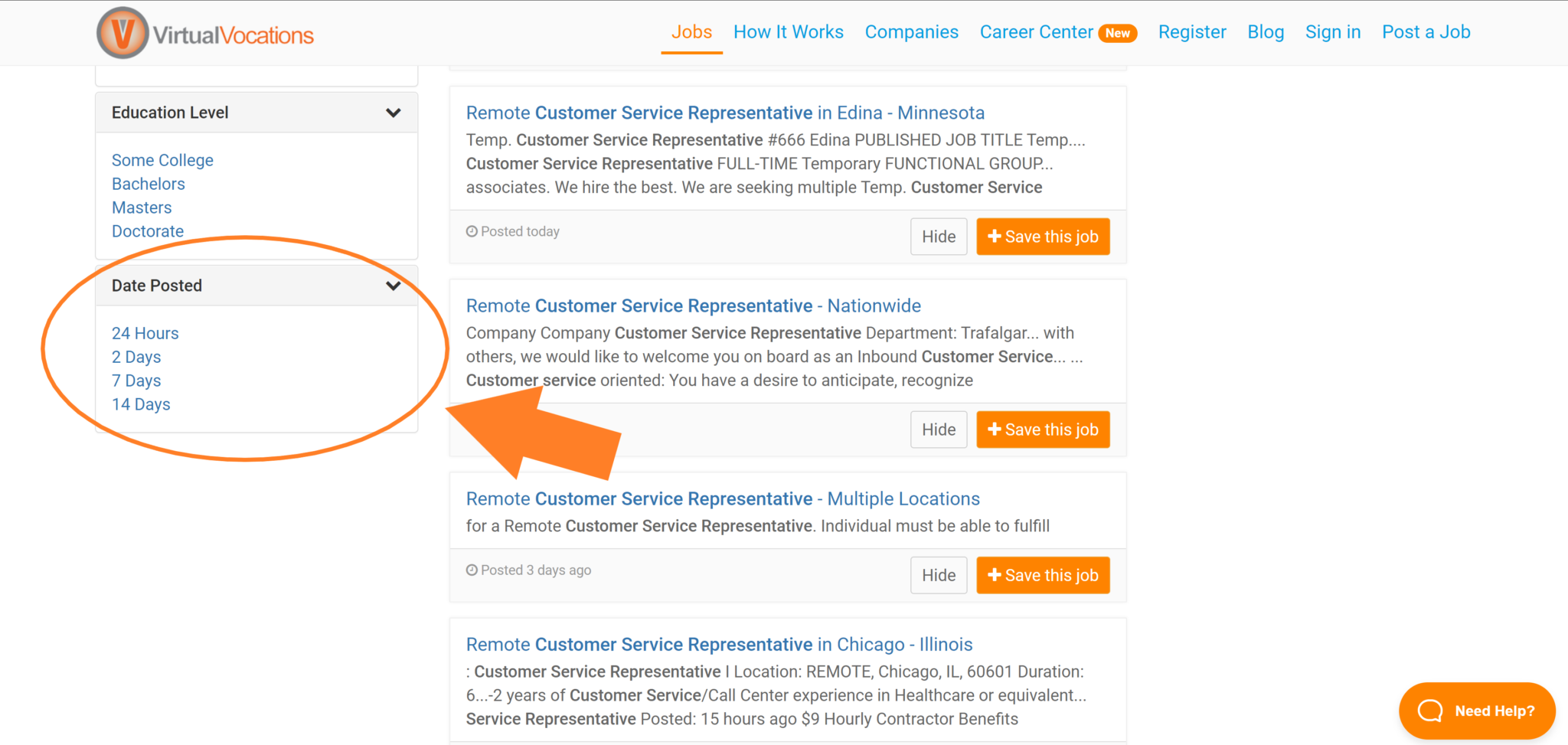Filter jobs posted within 24 Hours

tap(145, 333)
